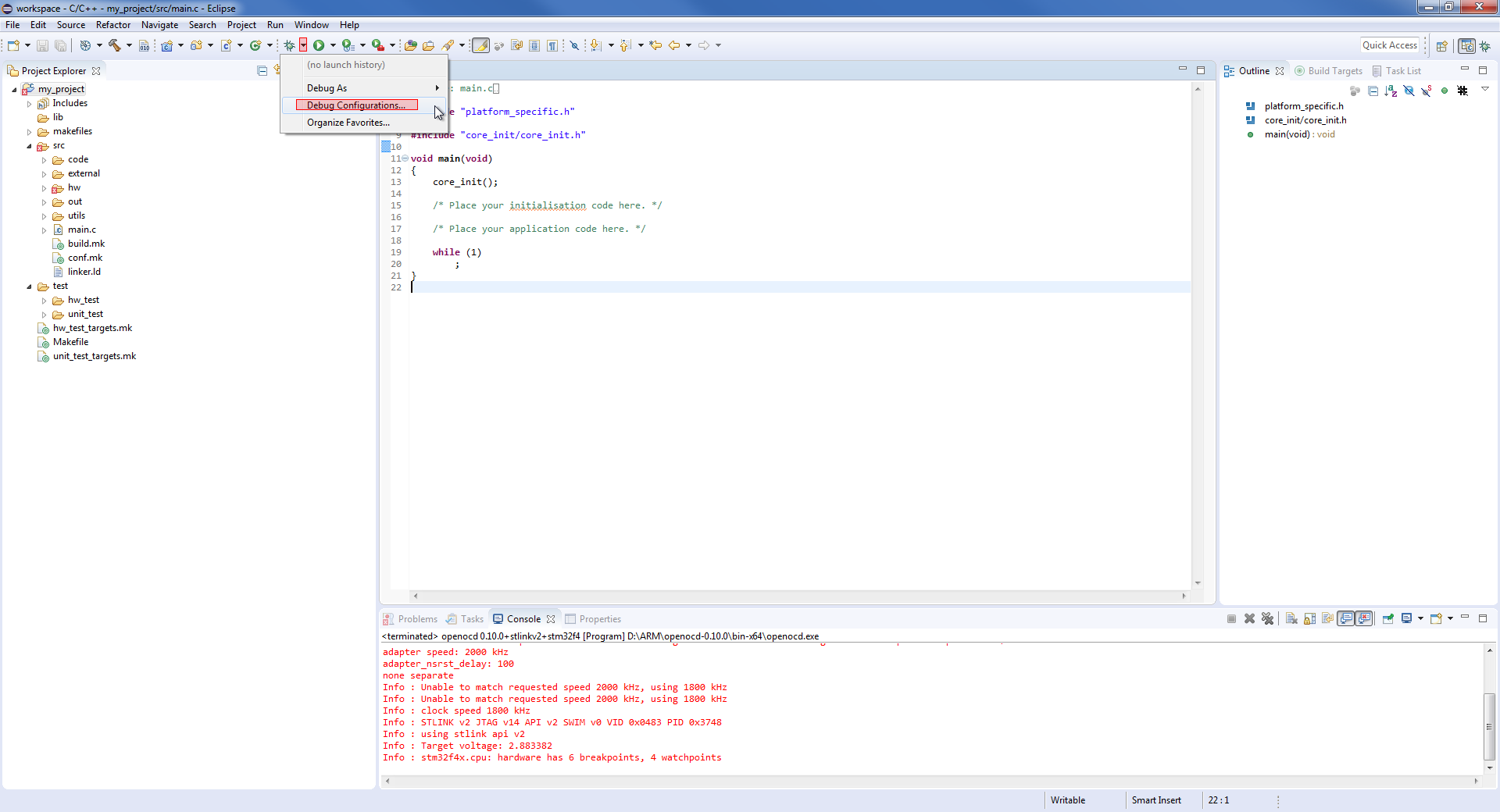Screen dimensions: 1500x812
Task: Select Debug Configurations... from the menu
Action: pyautogui.click(x=356, y=105)
